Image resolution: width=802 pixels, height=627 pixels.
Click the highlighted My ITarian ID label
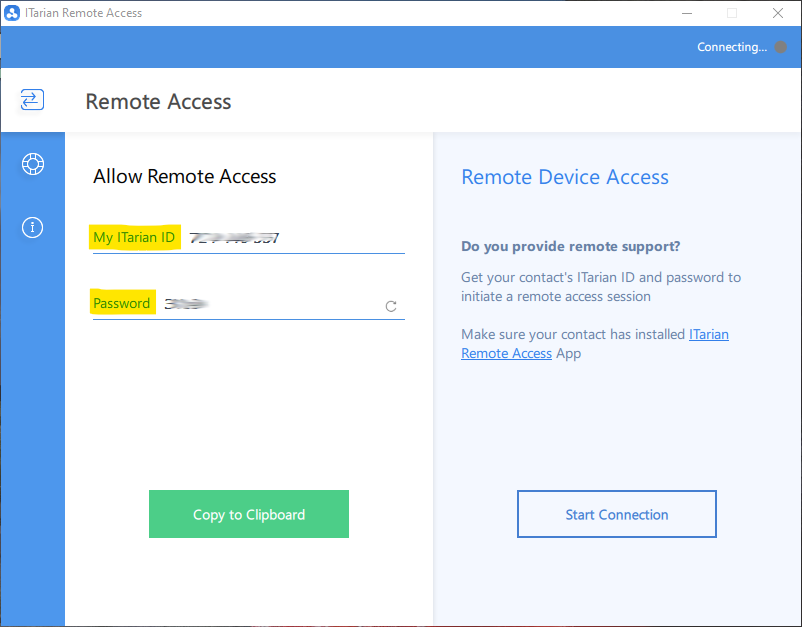tap(134, 237)
